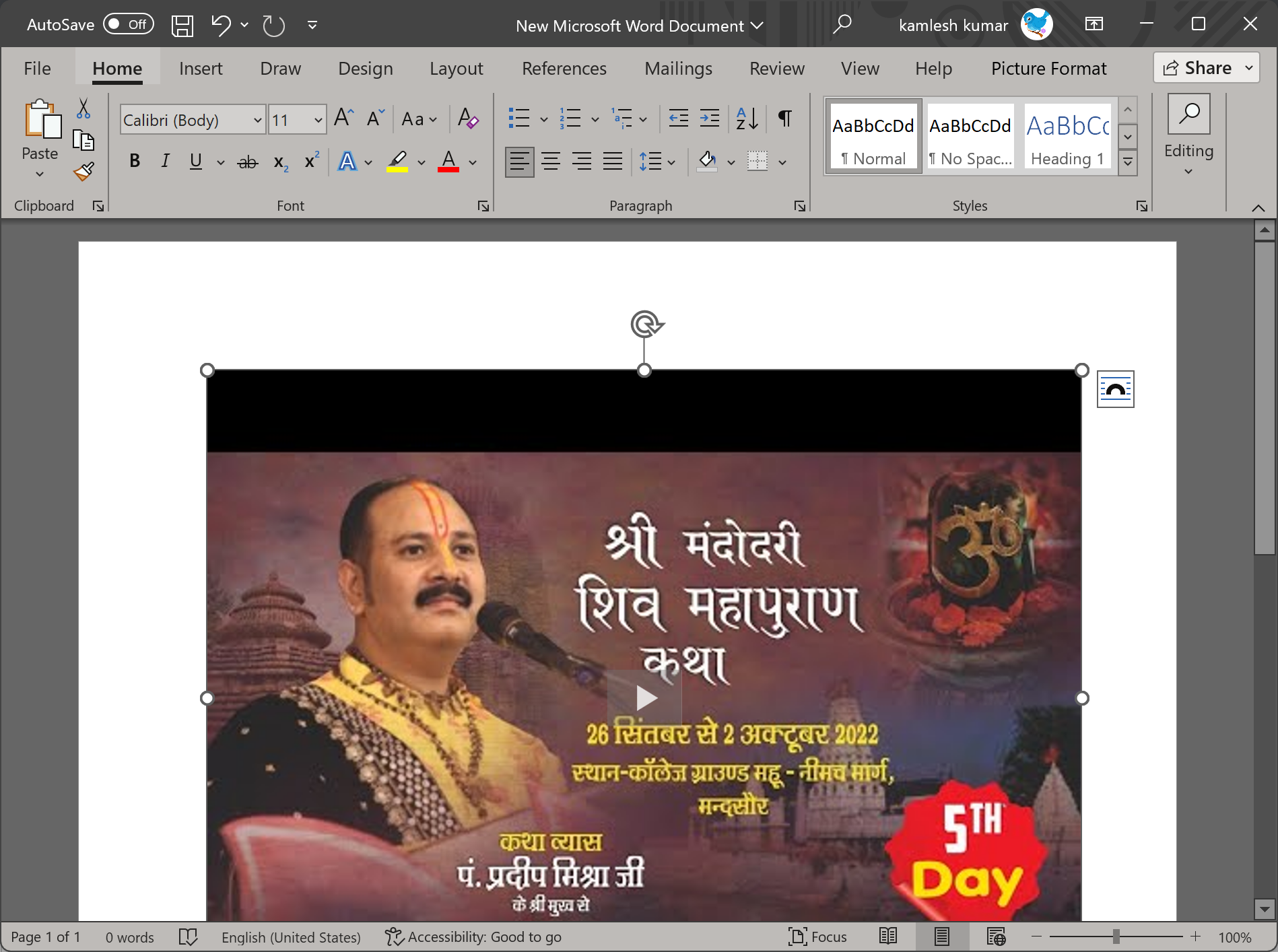Click the Save icon in title bar
Image resolution: width=1278 pixels, height=952 pixels.
[x=182, y=26]
